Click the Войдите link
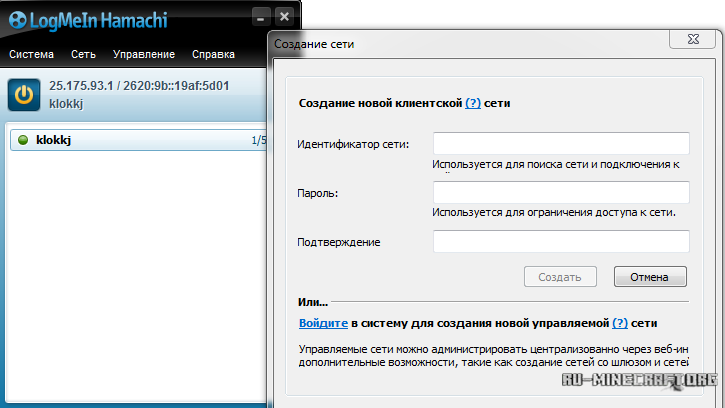This screenshot has width=725, height=408. (323, 323)
